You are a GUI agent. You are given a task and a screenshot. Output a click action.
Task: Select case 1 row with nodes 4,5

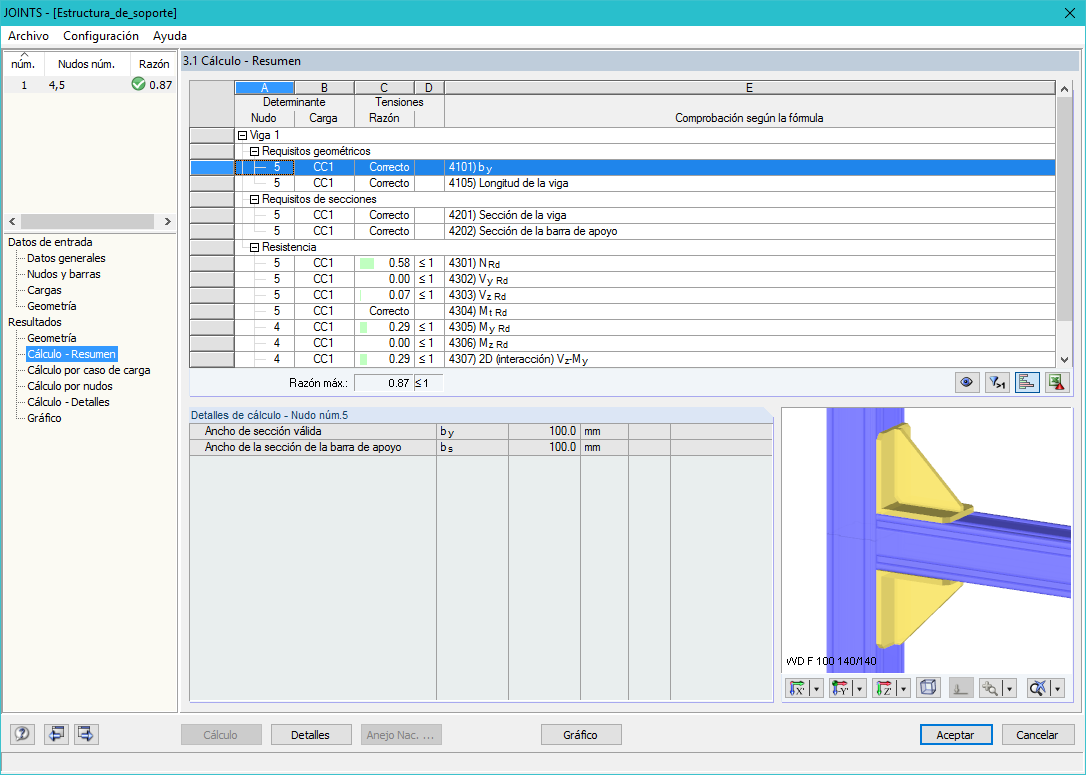point(89,85)
